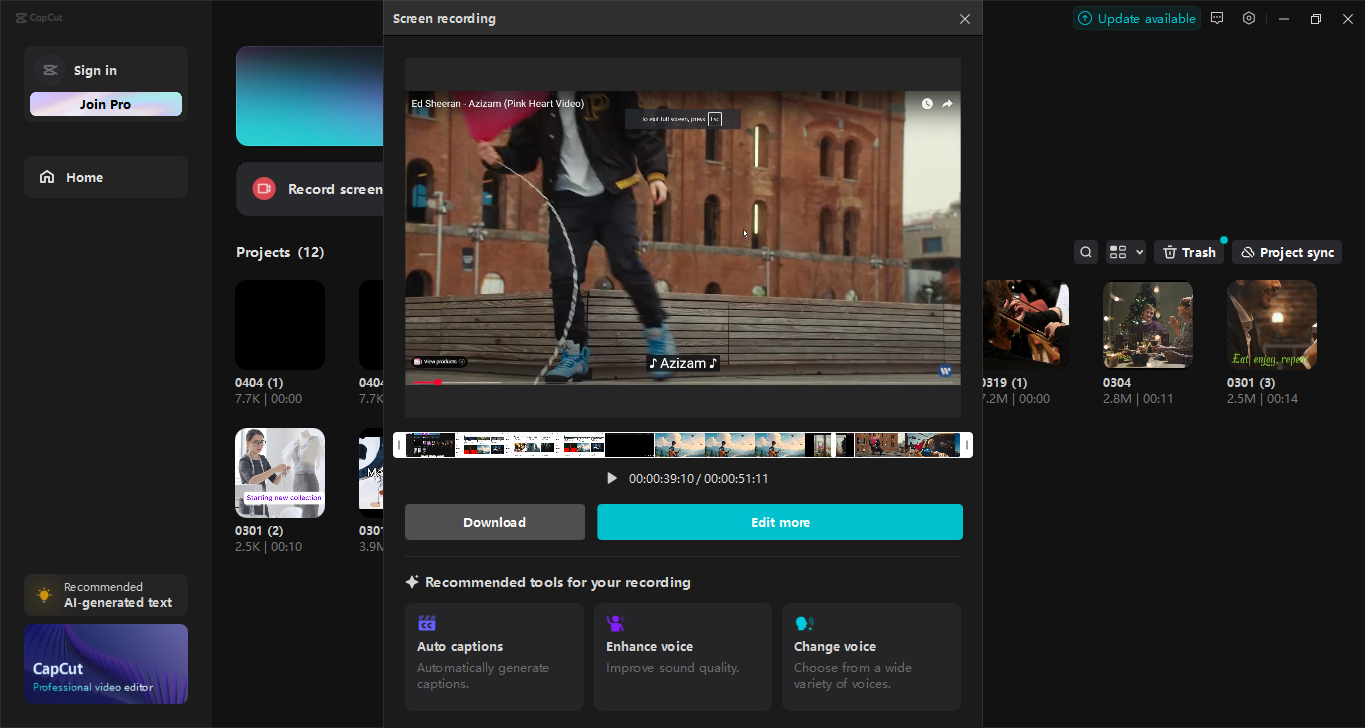Image resolution: width=1365 pixels, height=728 pixels.
Task: Download the screen recording
Action: [x=494, y=521]
